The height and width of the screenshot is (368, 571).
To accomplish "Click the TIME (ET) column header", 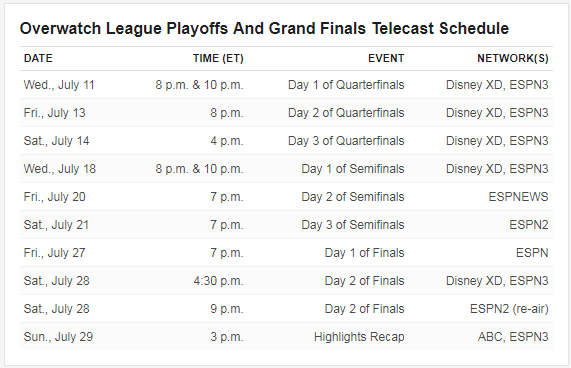I will click(218, 58).
